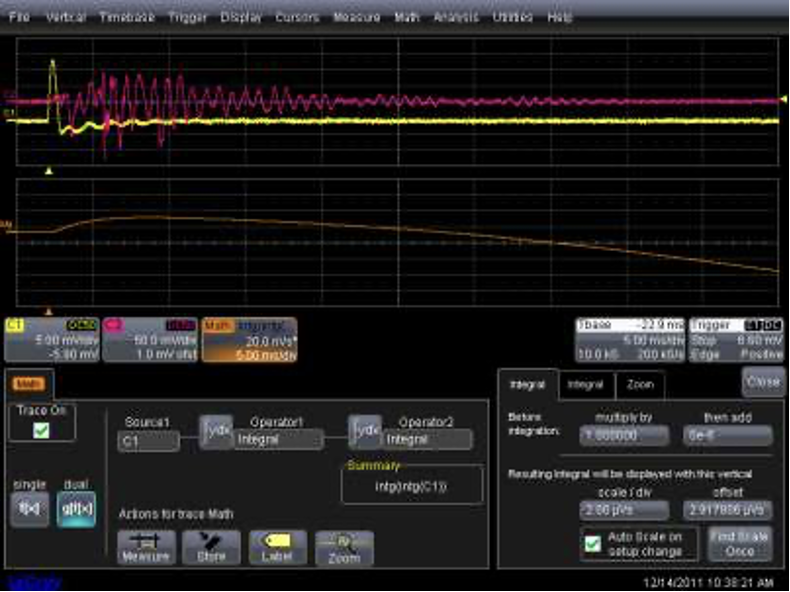
Task: Click the Zoom action icon
Action: [343, 548]
